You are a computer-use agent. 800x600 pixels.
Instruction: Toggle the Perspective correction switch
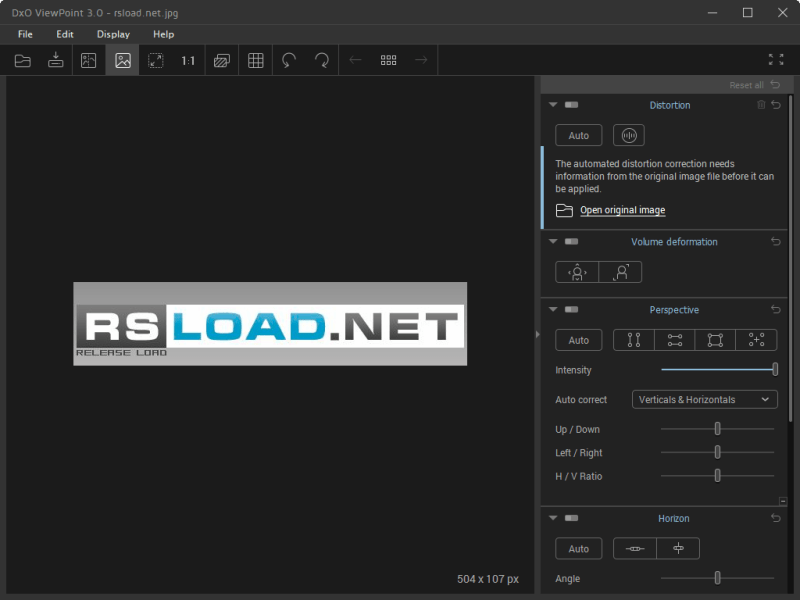[571, 310]
